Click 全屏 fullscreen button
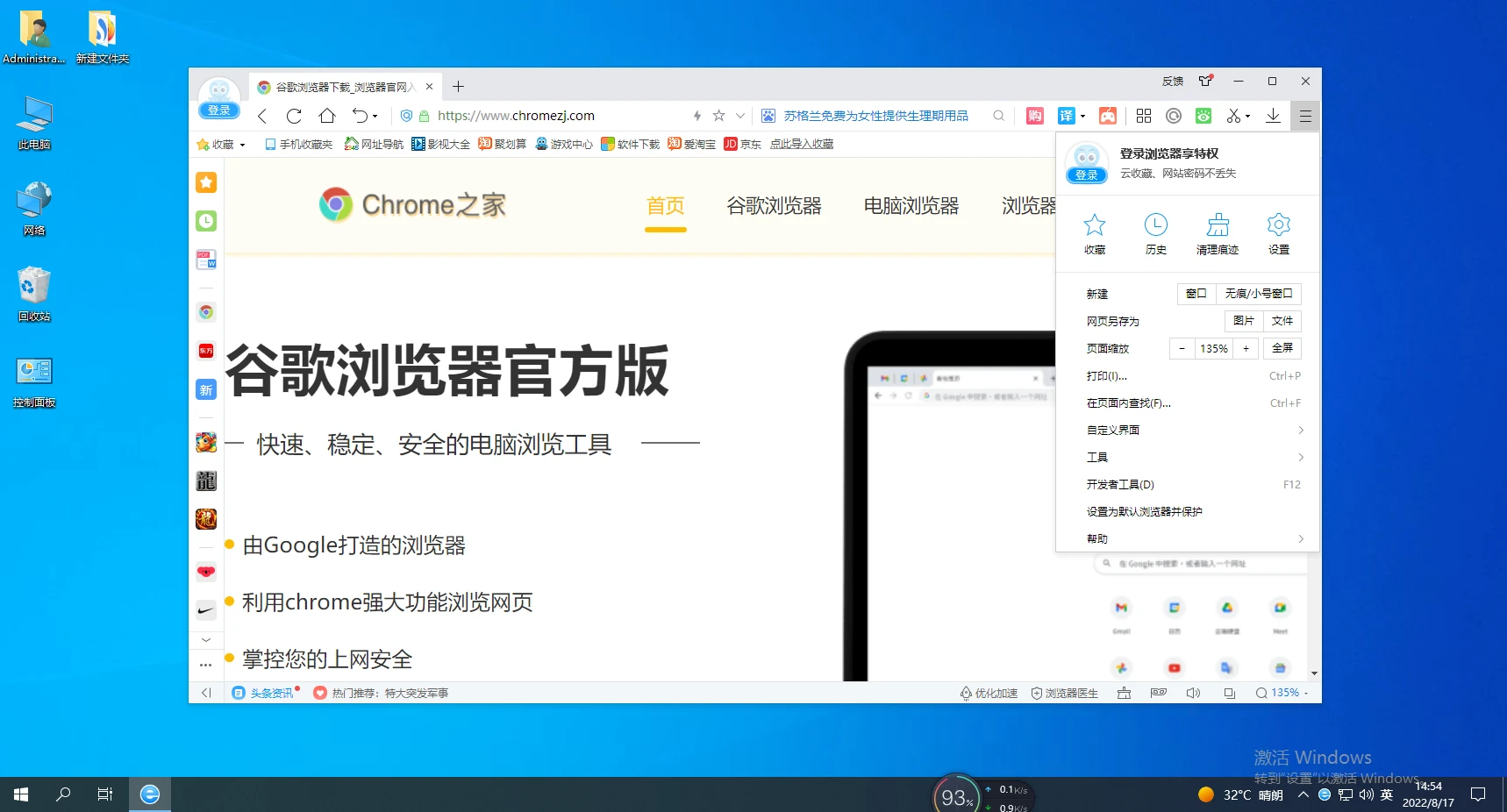The width and height of the screenshot is (1507, 812). pos(1282,348)
